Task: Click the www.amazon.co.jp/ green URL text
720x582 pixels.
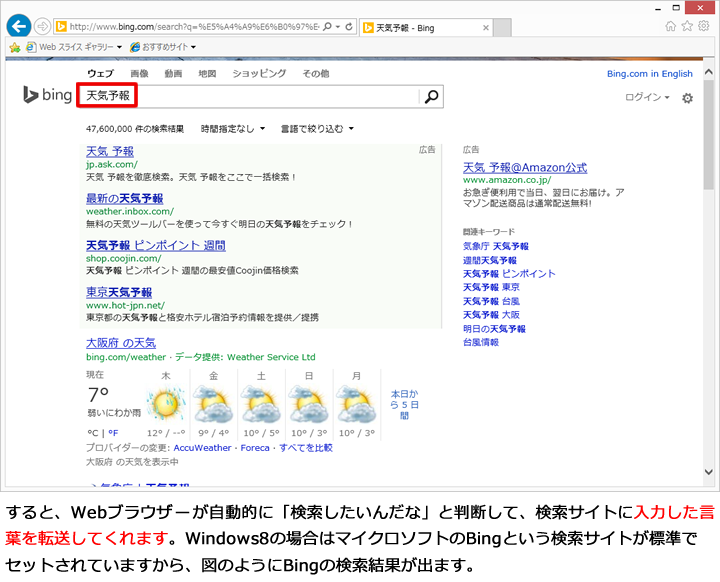Action: click(x=507, y=180)
